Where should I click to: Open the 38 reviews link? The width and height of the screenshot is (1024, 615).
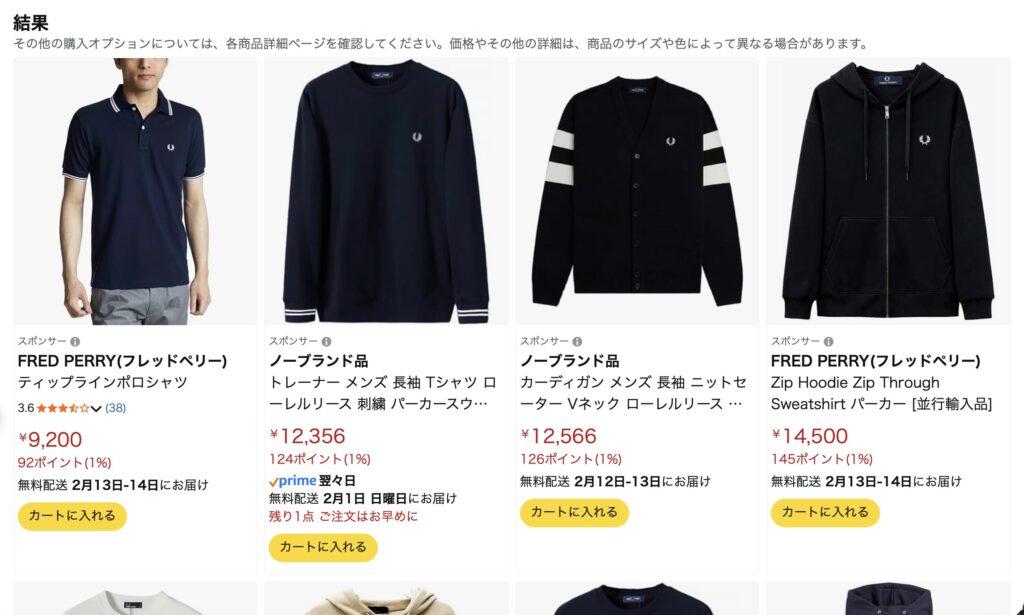pyautogui.click(x=116, y=408)
